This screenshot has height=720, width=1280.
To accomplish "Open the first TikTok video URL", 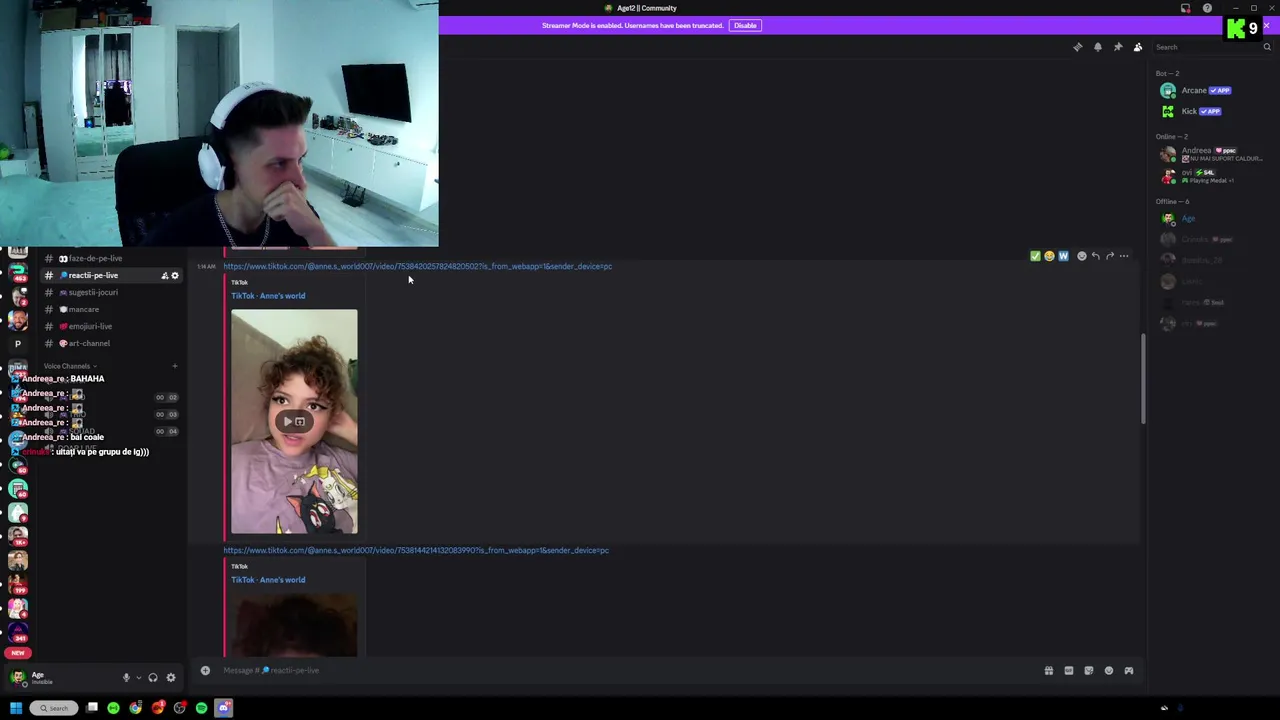I will coord(417,266).
